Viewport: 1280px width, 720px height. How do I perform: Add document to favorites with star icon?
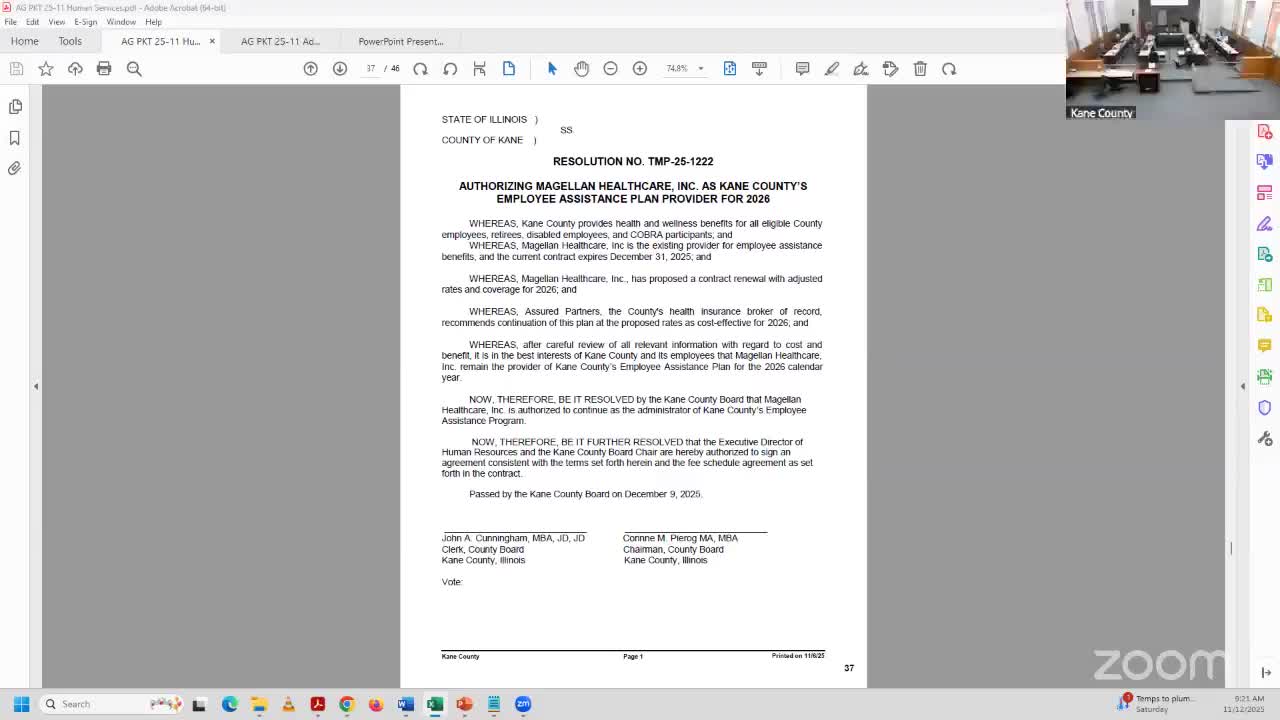[46, 68]
